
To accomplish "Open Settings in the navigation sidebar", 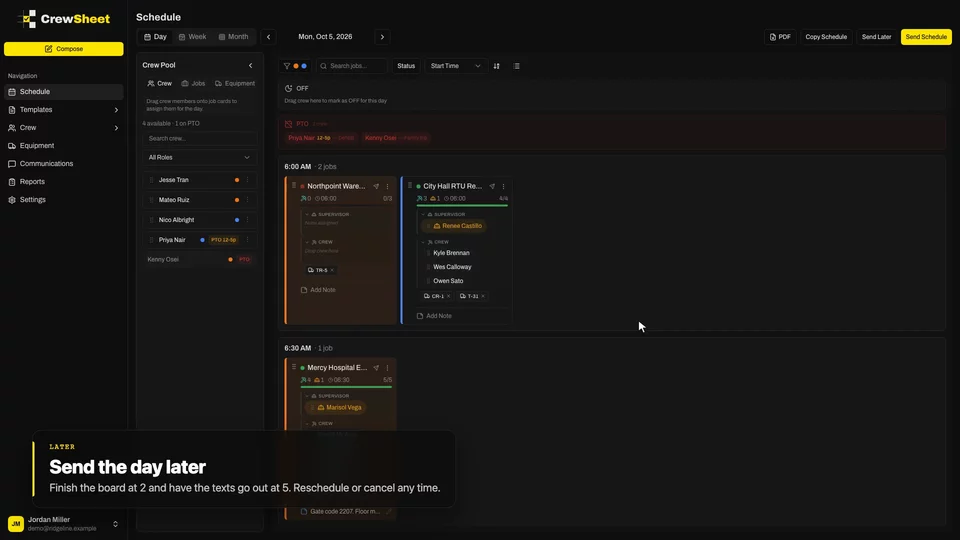I will 64,200.
